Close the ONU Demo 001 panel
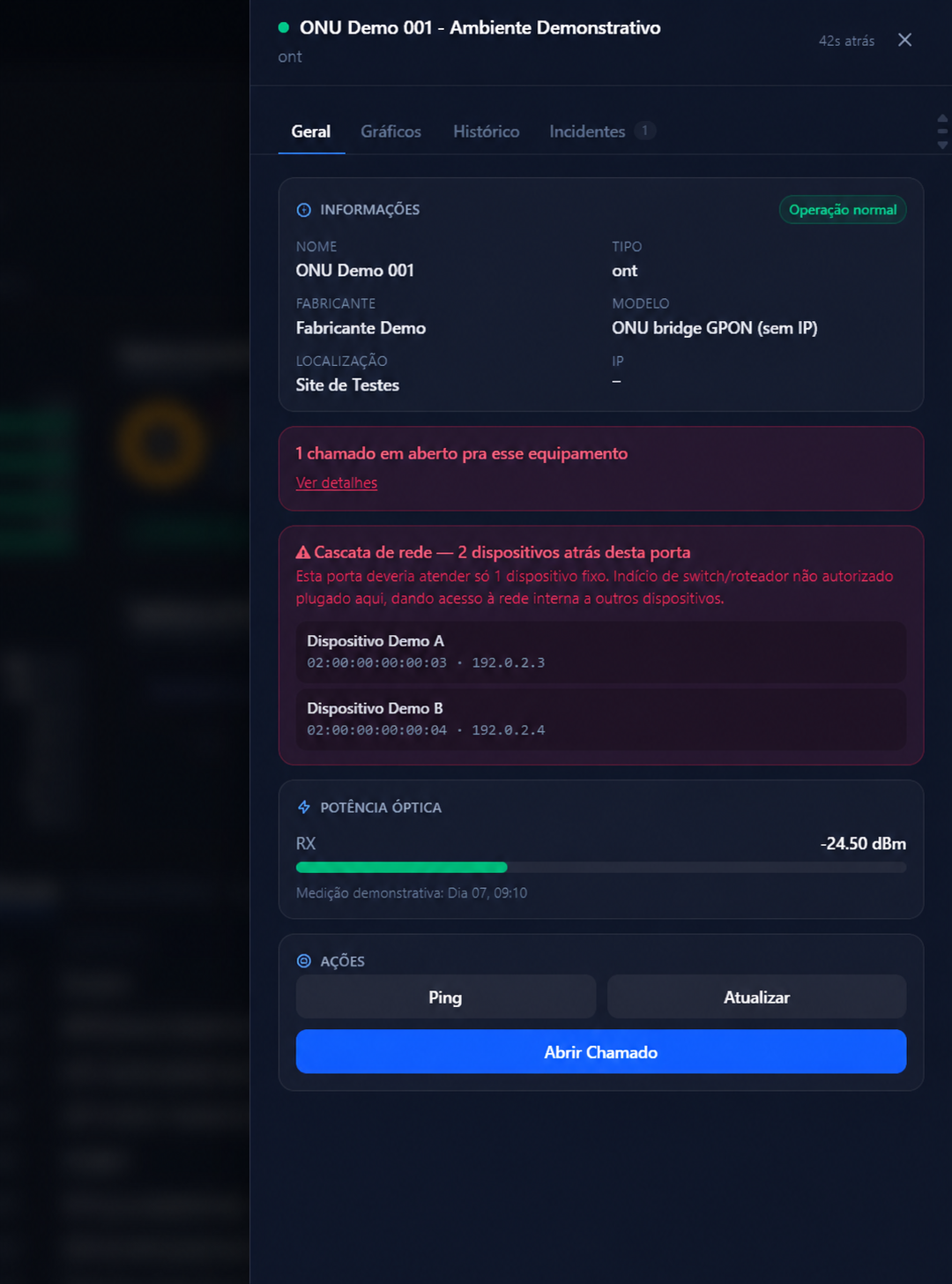The height and width of the screenshot is (1284, 952). pyautogui.click(x=904, y=40)
